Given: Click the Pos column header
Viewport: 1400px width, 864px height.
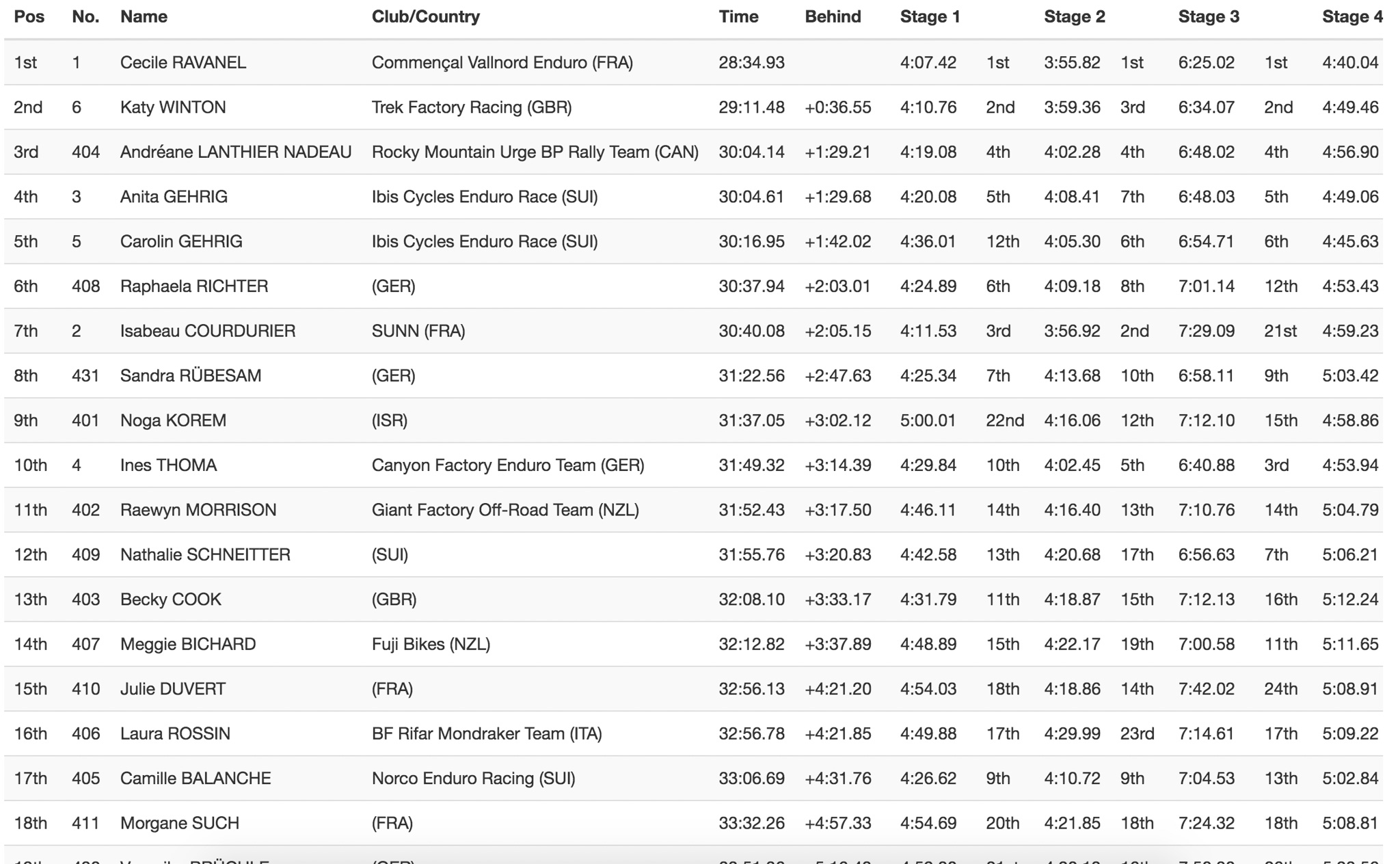Looking at the screenshot, I should tap(29, 17).
